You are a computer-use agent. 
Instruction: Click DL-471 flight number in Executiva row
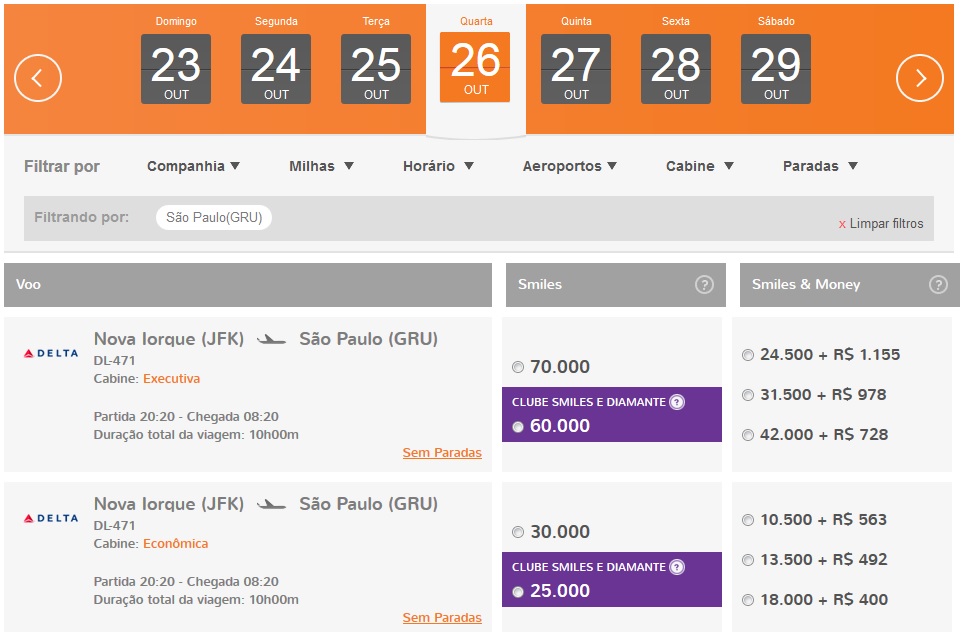click(114, 361)
